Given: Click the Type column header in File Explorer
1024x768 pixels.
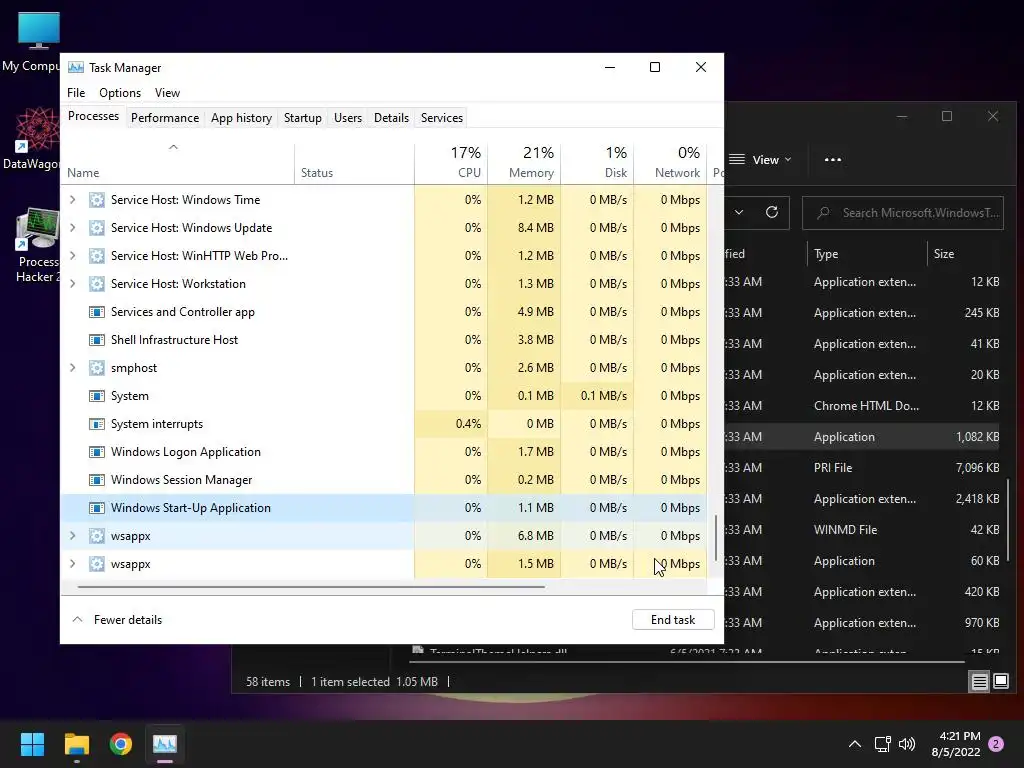Looking at the screenshot, I should (867, 253).
